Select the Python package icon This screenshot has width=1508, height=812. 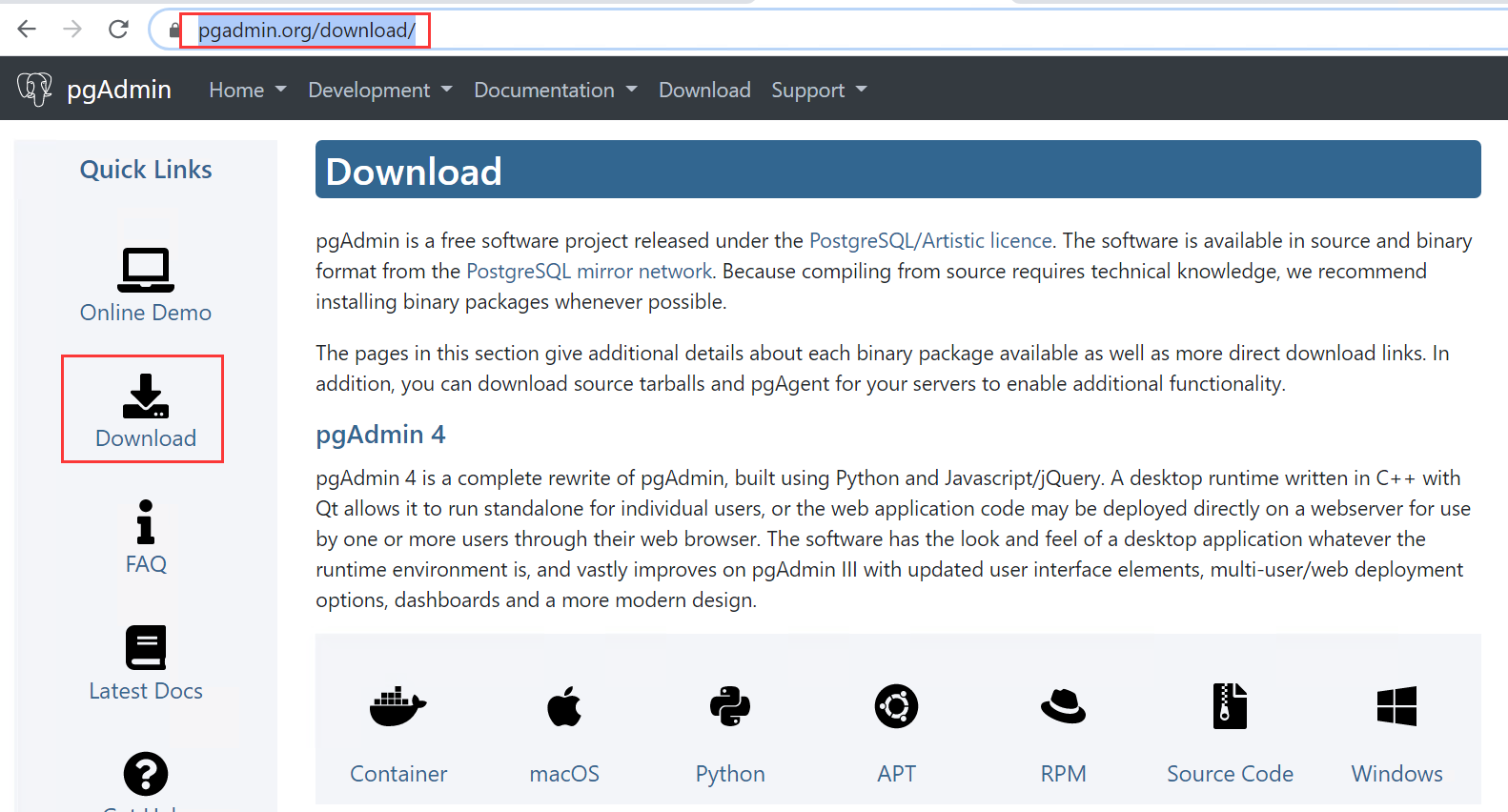click(x=730, y=707)
